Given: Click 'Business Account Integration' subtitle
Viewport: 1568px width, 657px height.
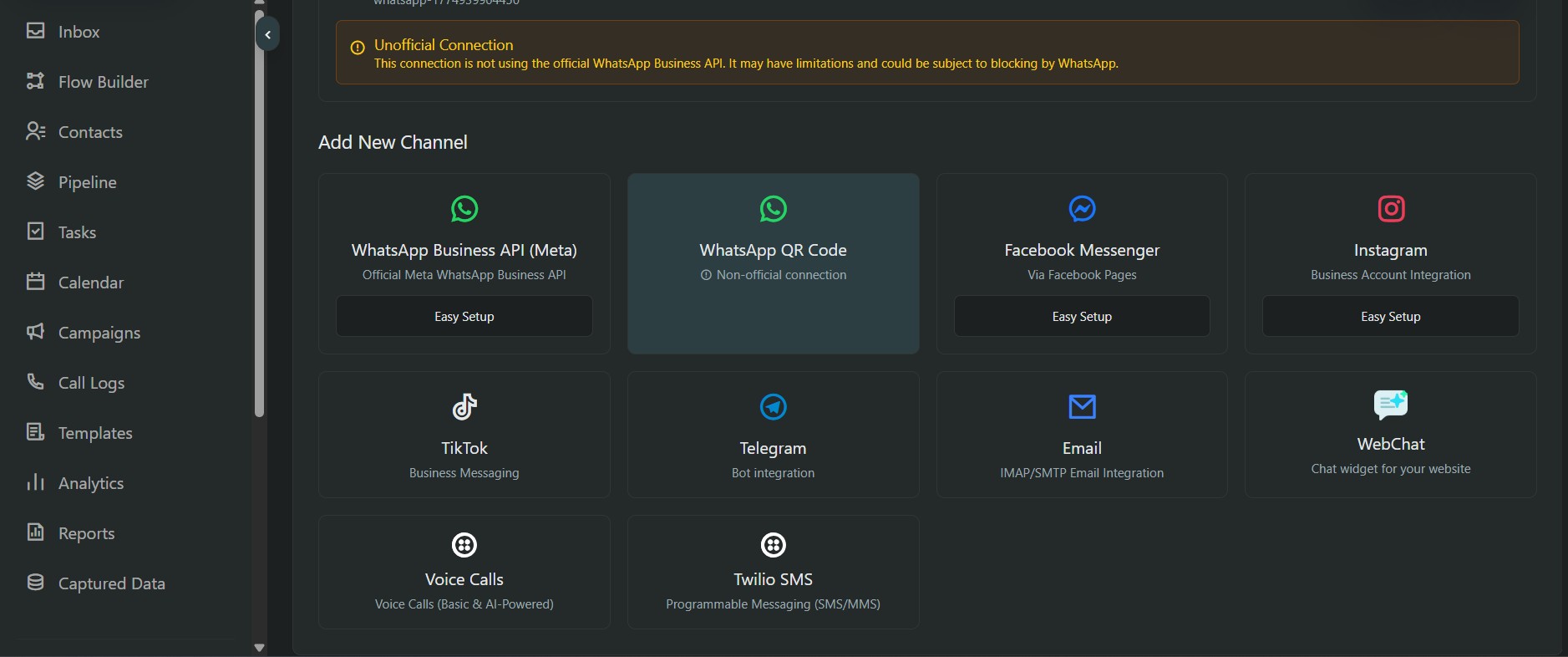Looking at the screenshot, I should 1391,275.
